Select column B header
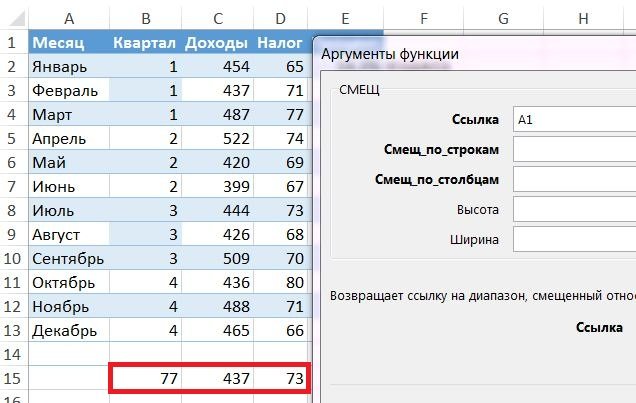This screenshot has height=403, width=636. point(145,18)
